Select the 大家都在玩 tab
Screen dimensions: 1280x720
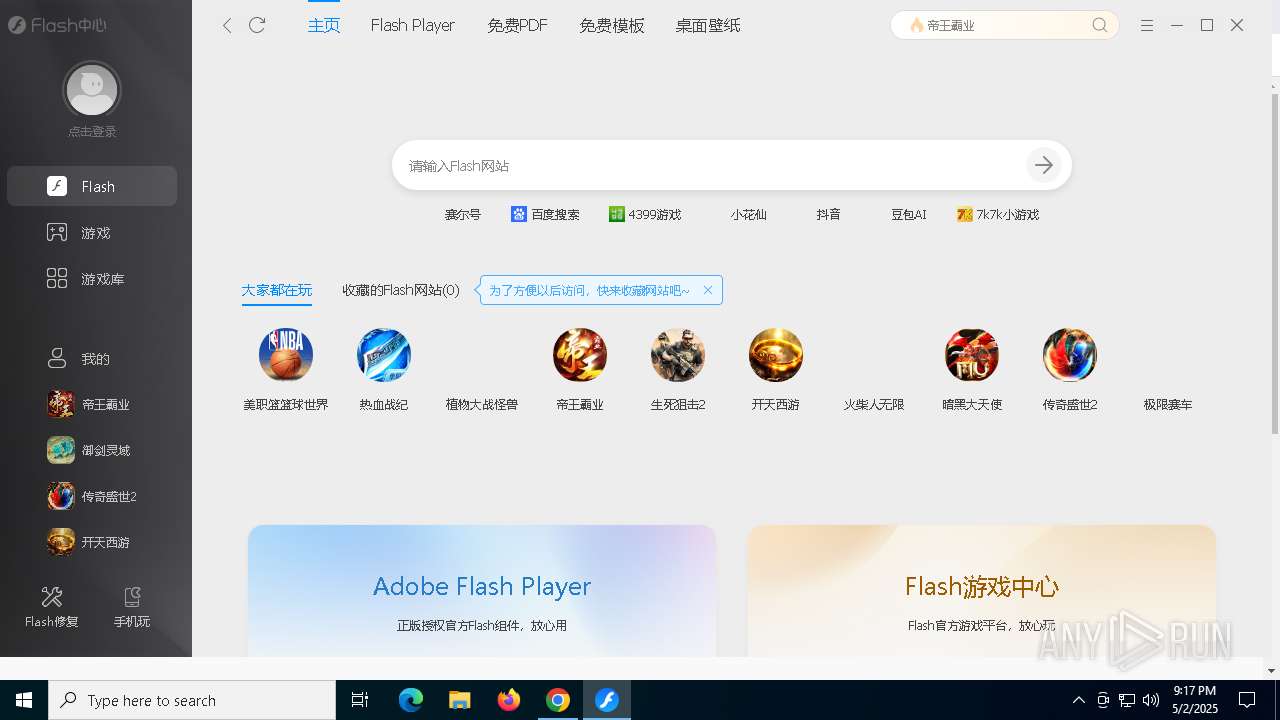[x=276, y=290]
